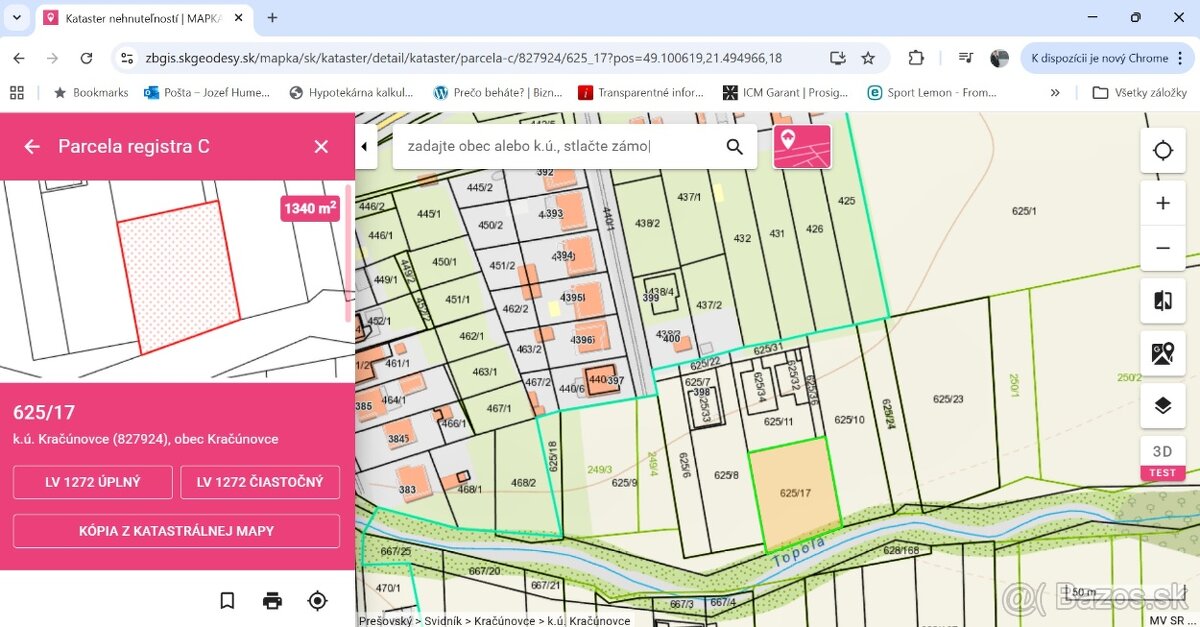
Task: Zoom out with the minus button
Action: click(x=1162, y=248)
